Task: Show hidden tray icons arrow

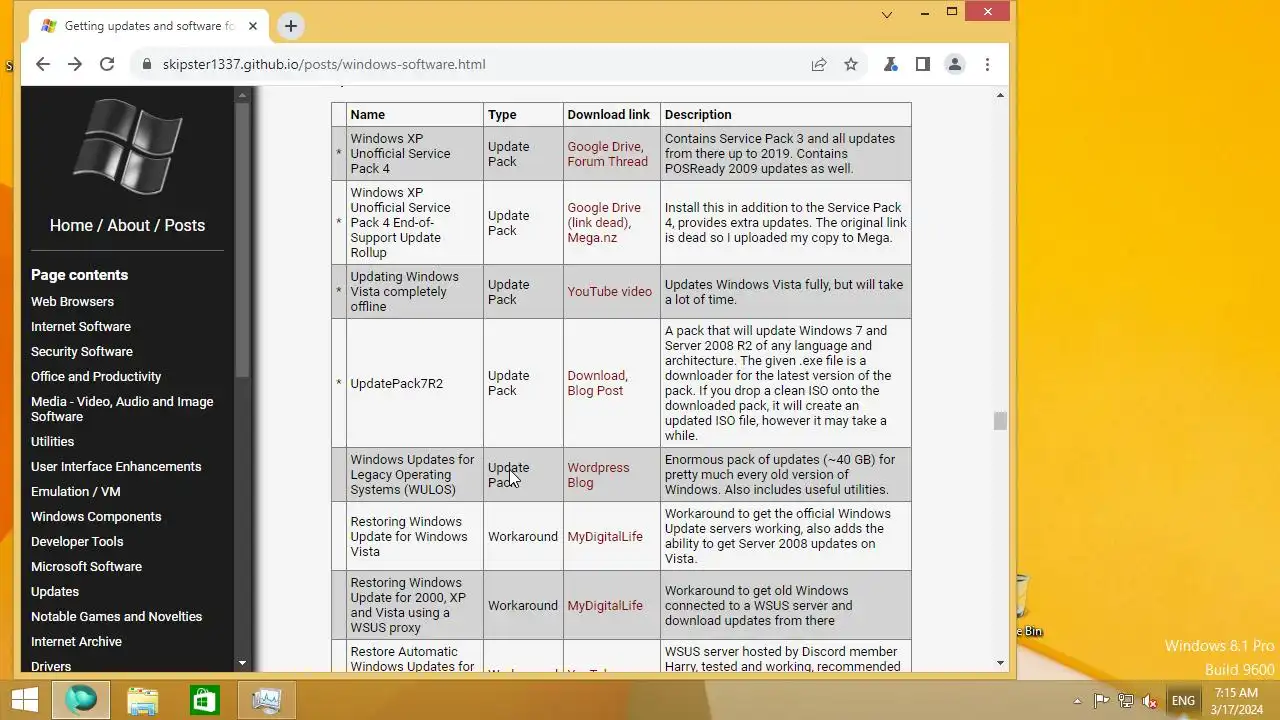Action: pos(1077,701)
